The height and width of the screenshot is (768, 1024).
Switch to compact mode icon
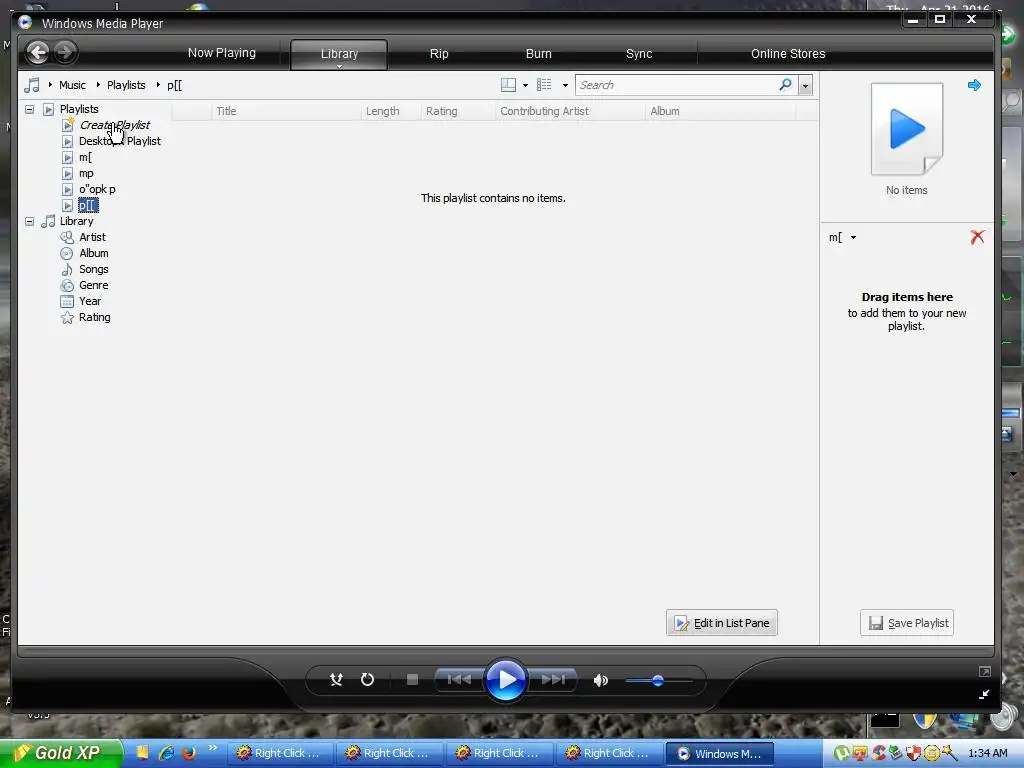[984, 694]
